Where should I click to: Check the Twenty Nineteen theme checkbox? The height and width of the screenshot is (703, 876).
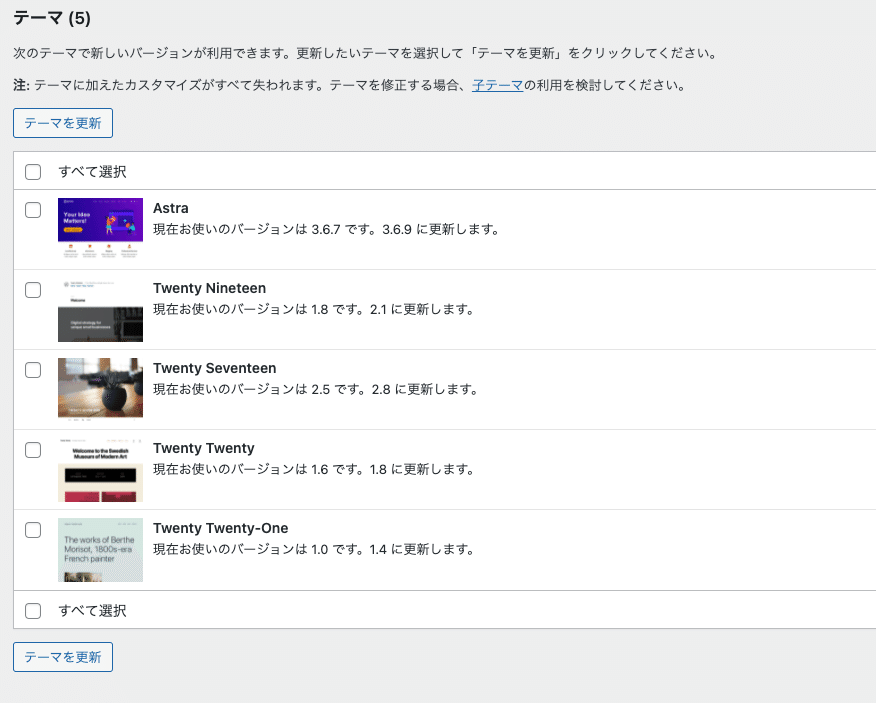32,290
